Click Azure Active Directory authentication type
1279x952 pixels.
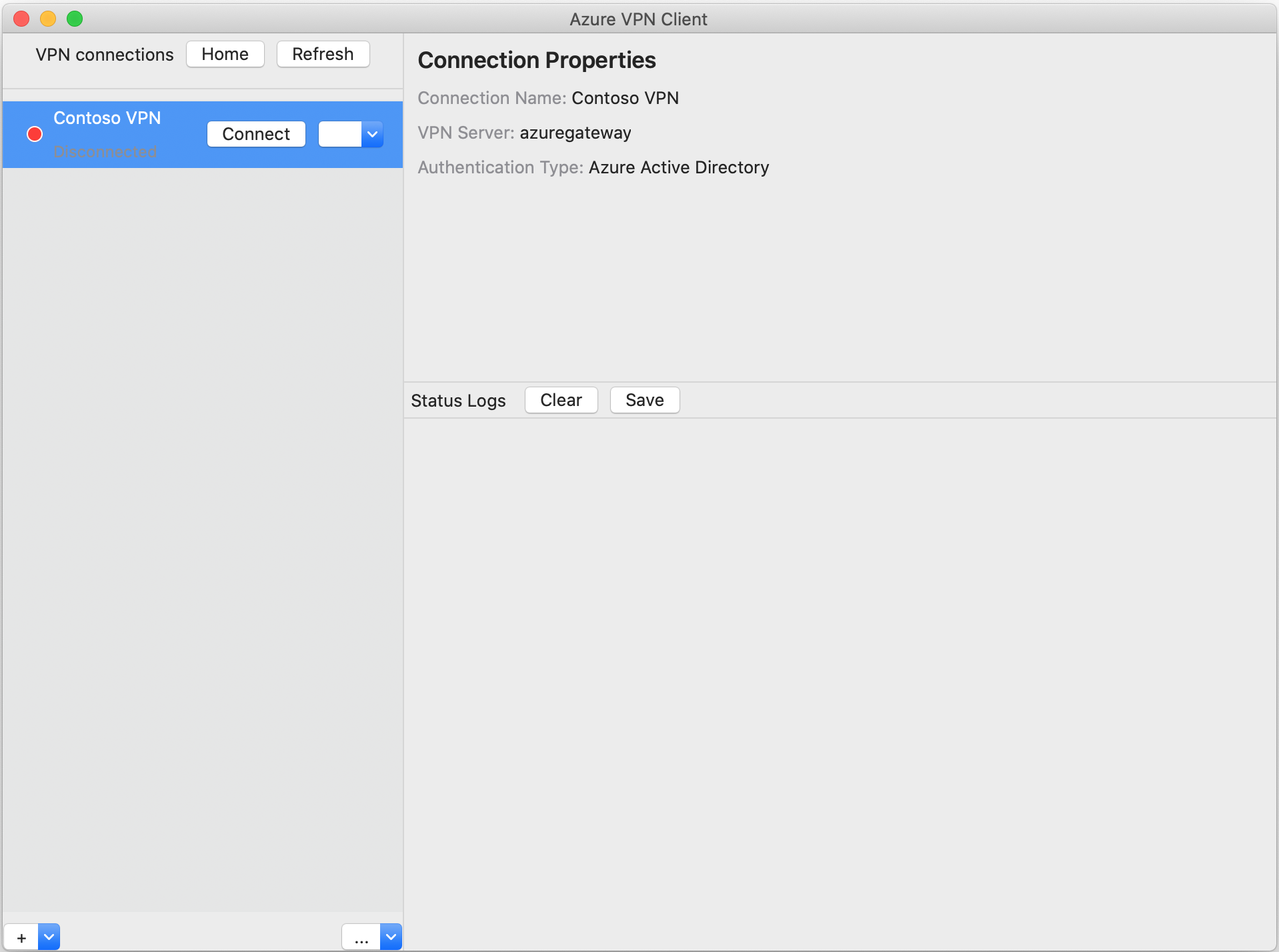click(x=679, y=167)
